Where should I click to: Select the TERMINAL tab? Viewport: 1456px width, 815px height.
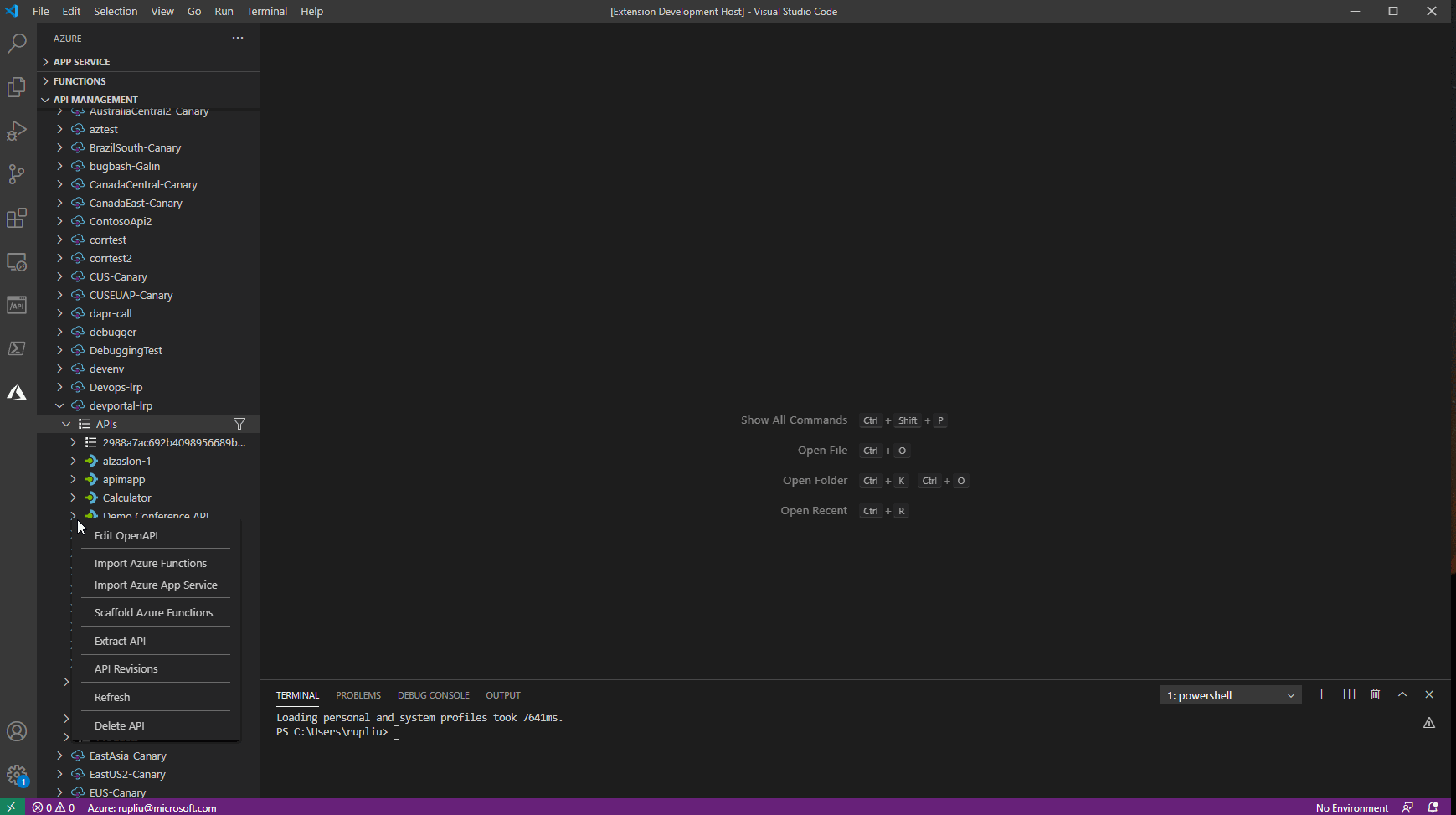click(x=297, y=695)
